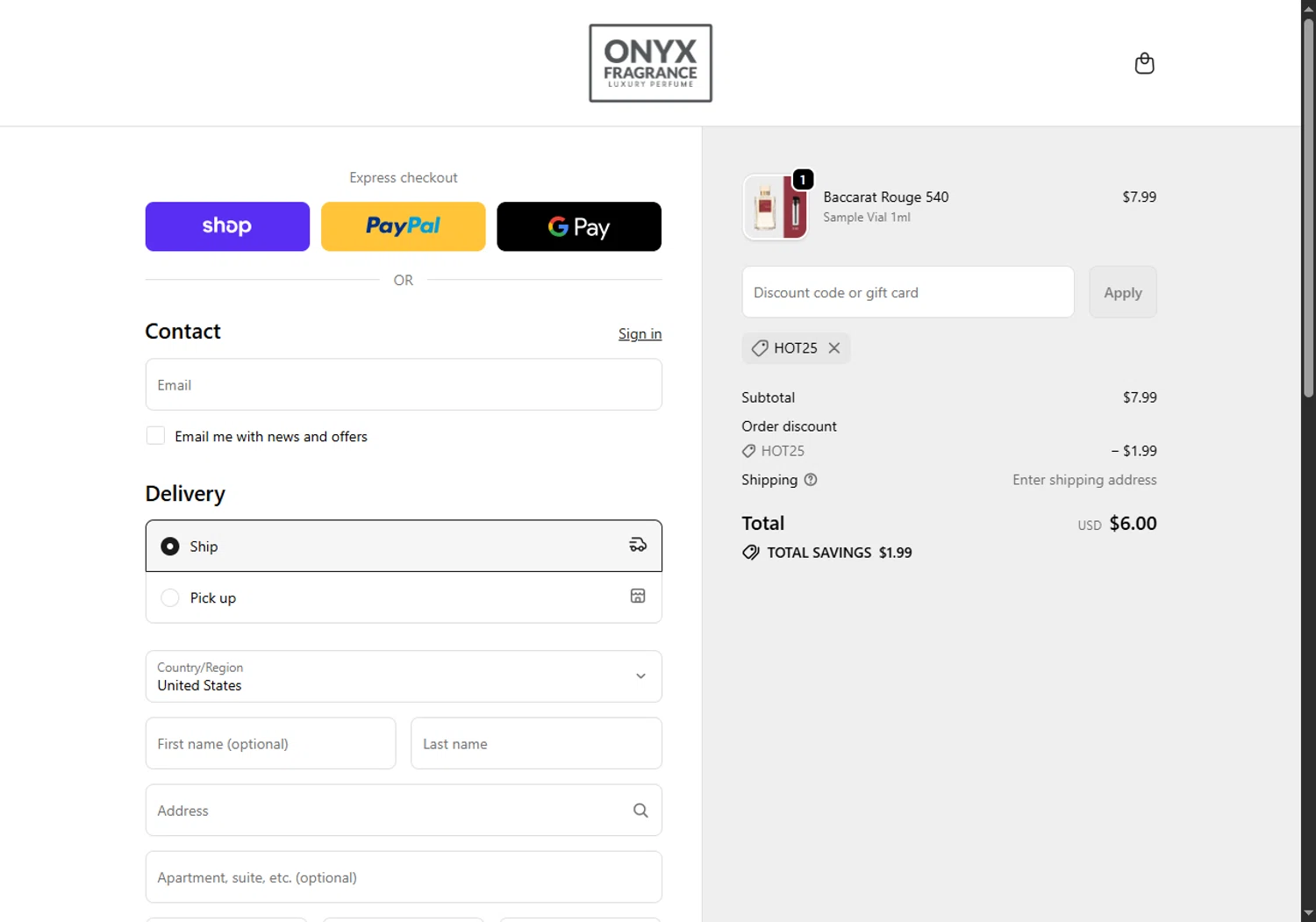Click the address search magnifier icon
Viewport: 1316px width, 922px height.
640,811
